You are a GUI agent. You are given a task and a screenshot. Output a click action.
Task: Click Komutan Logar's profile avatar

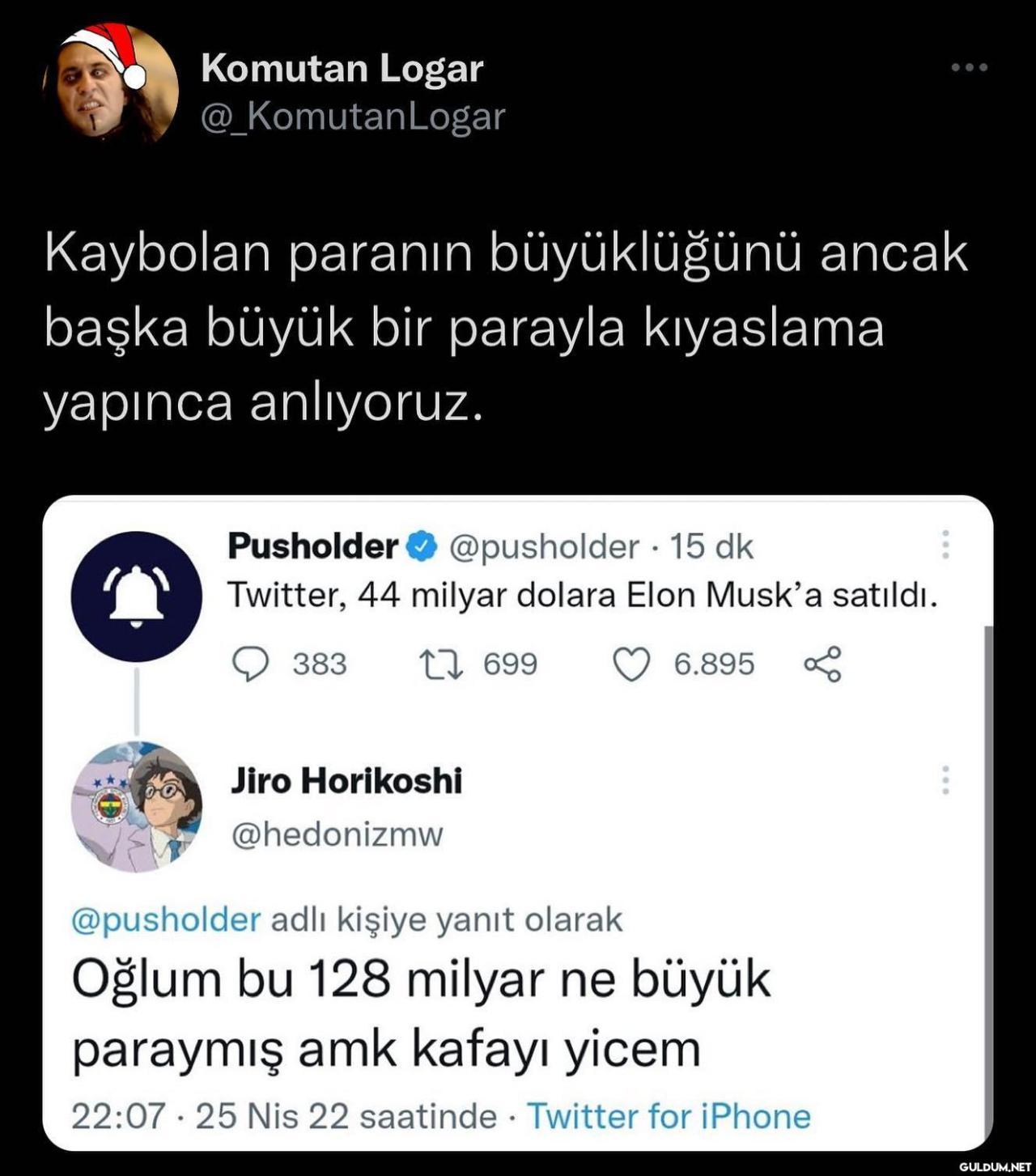coord(110,83)
